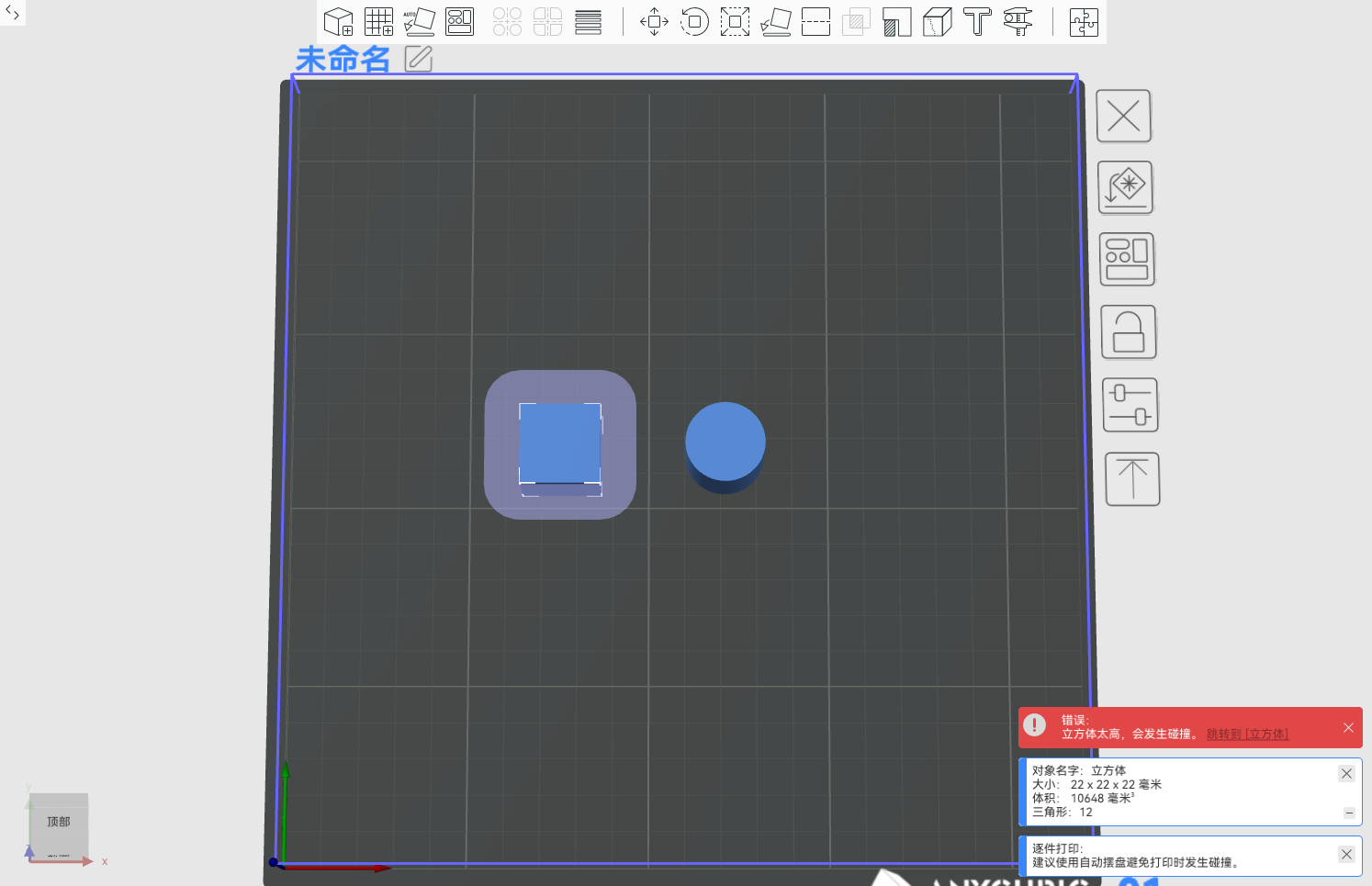This screenshot has height=886, width=1372.
Task: Click the 顶部 view cube
Action: (x=59, y=823)
